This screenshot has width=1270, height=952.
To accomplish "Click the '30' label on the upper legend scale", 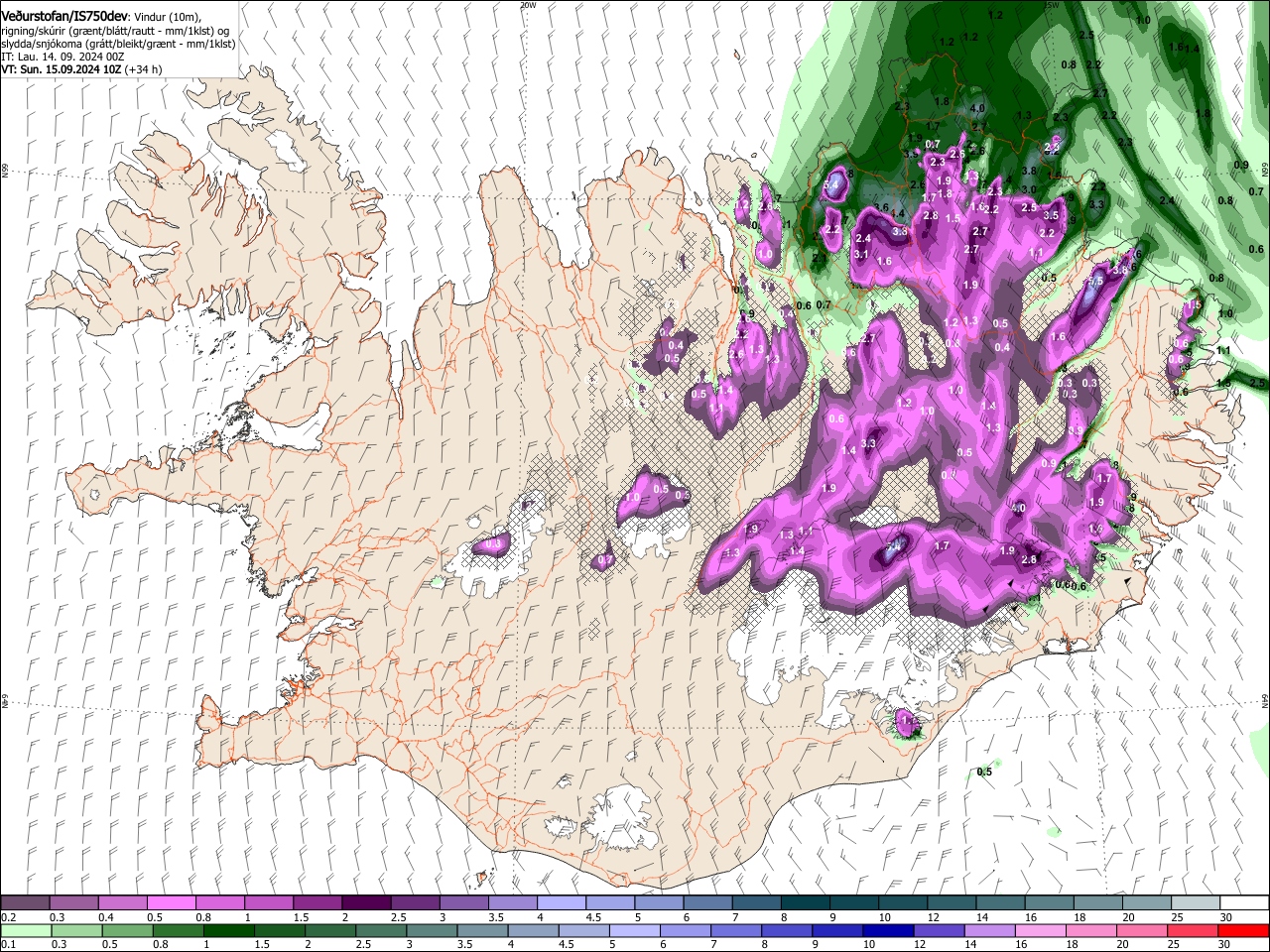I will tap(1226, 917).
